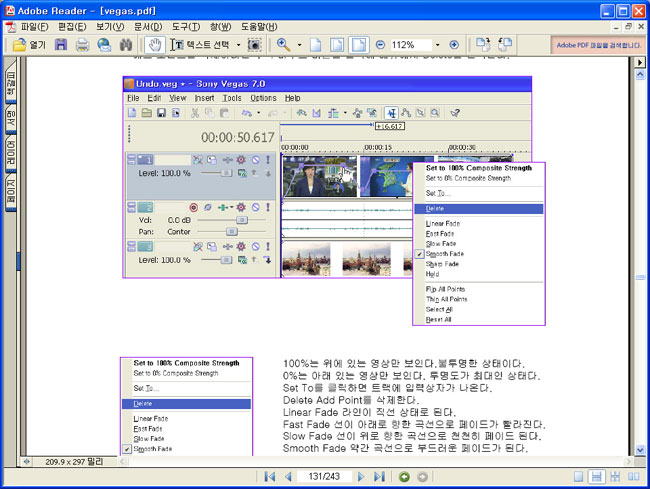
Task: Open the 파일(F) menu
Action: point(34,27)
